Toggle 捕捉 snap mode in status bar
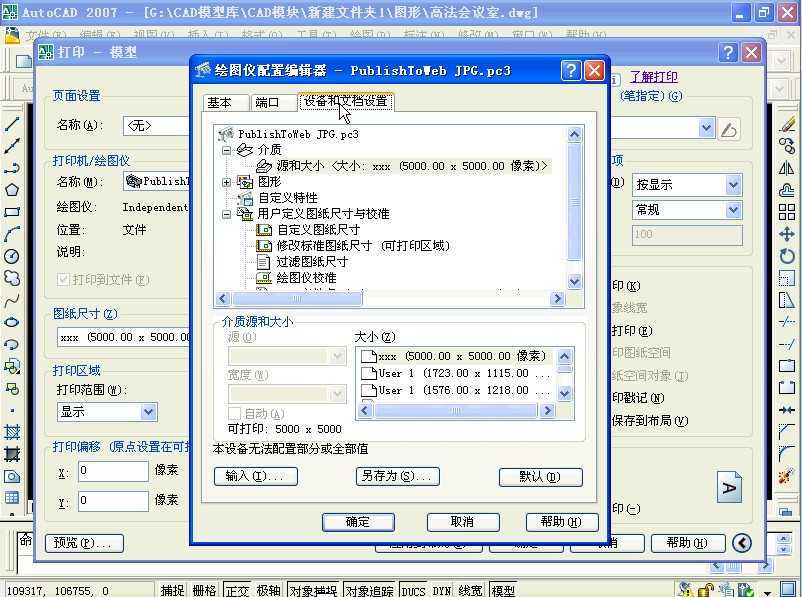Screen dimensions: 802x597 [172, 590]
